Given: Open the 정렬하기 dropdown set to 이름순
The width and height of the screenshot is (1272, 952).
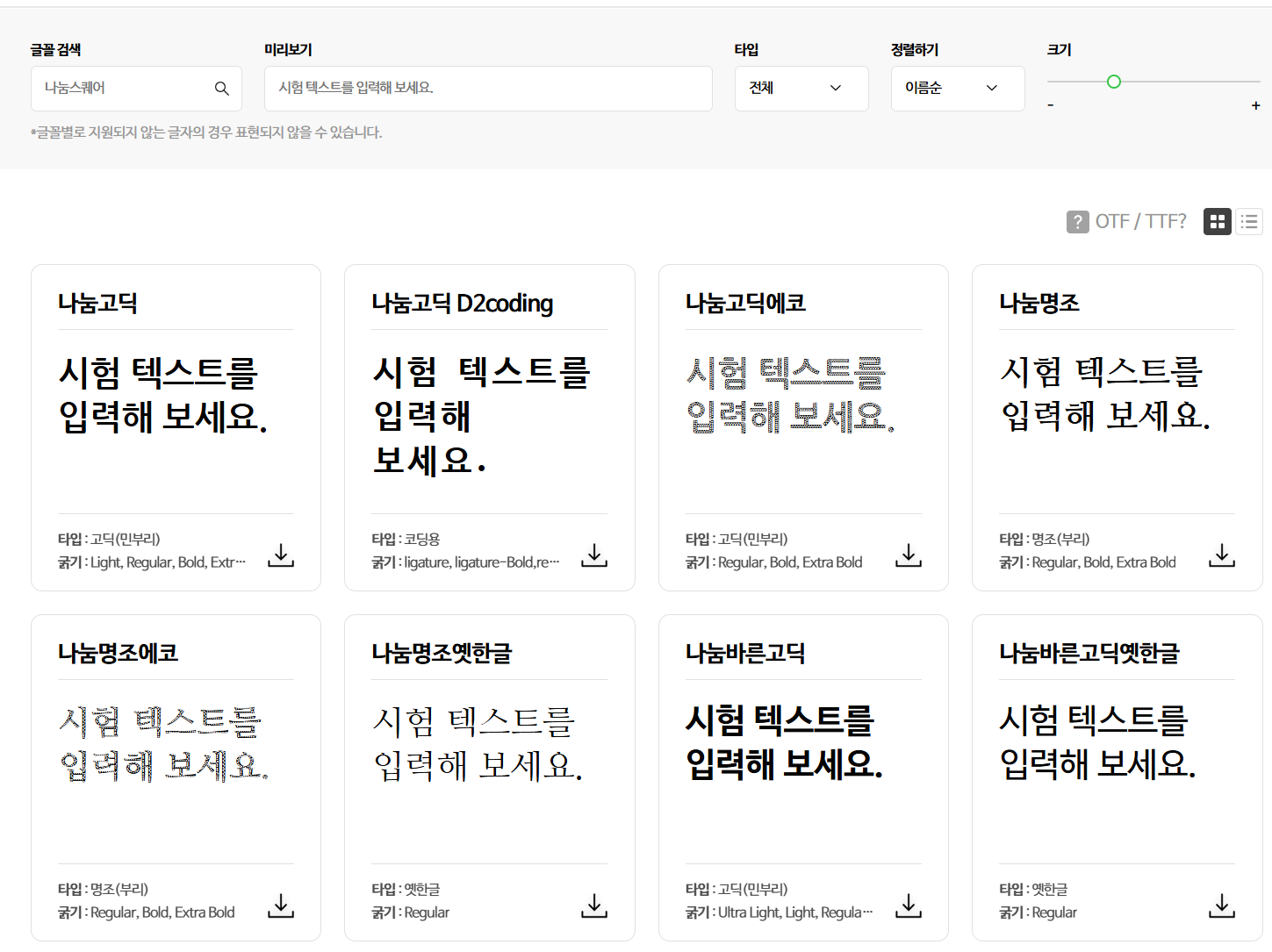Looking at the screenshot, I should click(958, 89).
